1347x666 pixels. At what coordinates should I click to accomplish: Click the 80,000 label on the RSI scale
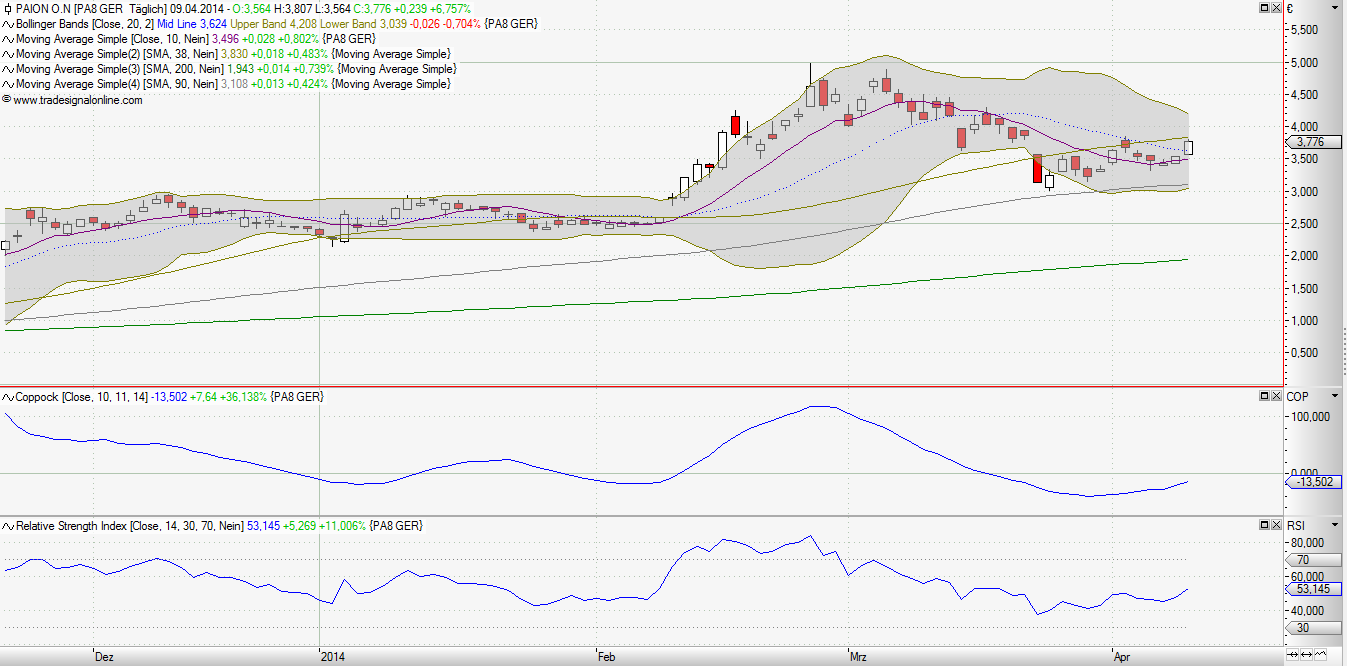click(1307, 543)
